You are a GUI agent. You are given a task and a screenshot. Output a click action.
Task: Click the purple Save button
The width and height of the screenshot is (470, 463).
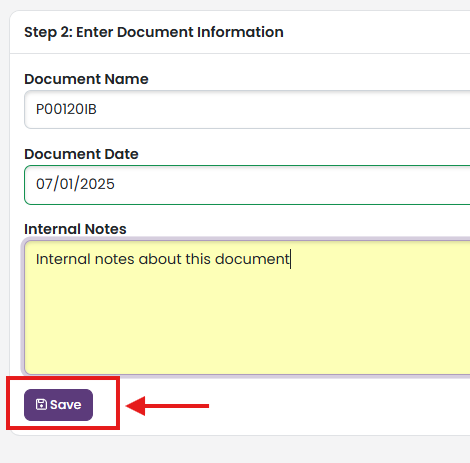click(x=58, y=405)
